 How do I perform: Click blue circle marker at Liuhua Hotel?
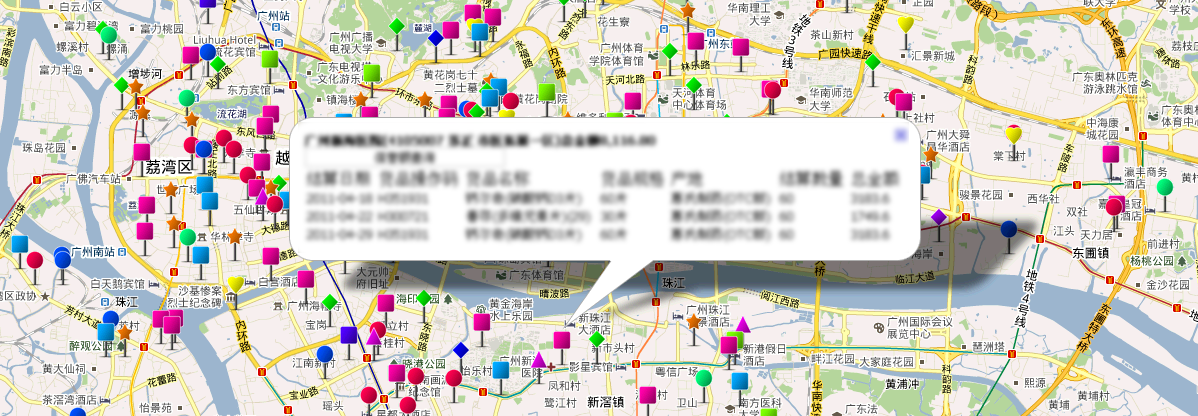tap(208, 52)
